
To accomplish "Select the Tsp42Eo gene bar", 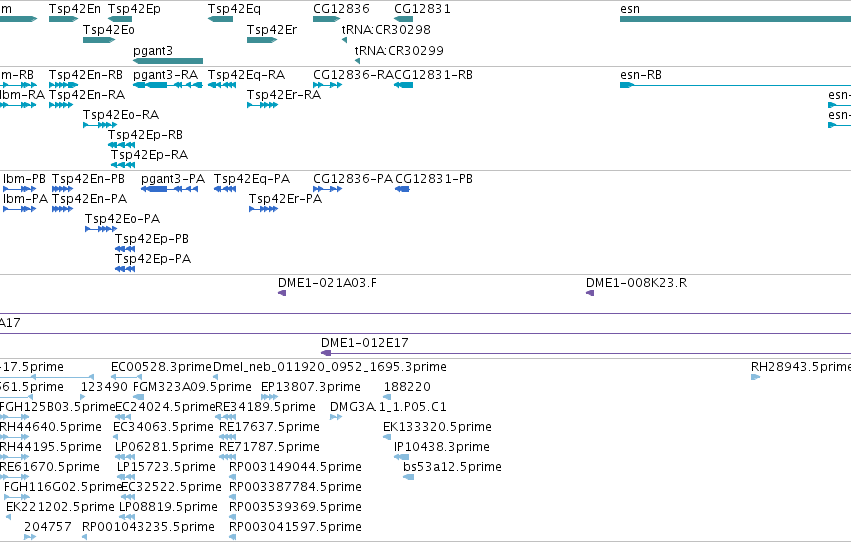I will (x=99, y=40).
